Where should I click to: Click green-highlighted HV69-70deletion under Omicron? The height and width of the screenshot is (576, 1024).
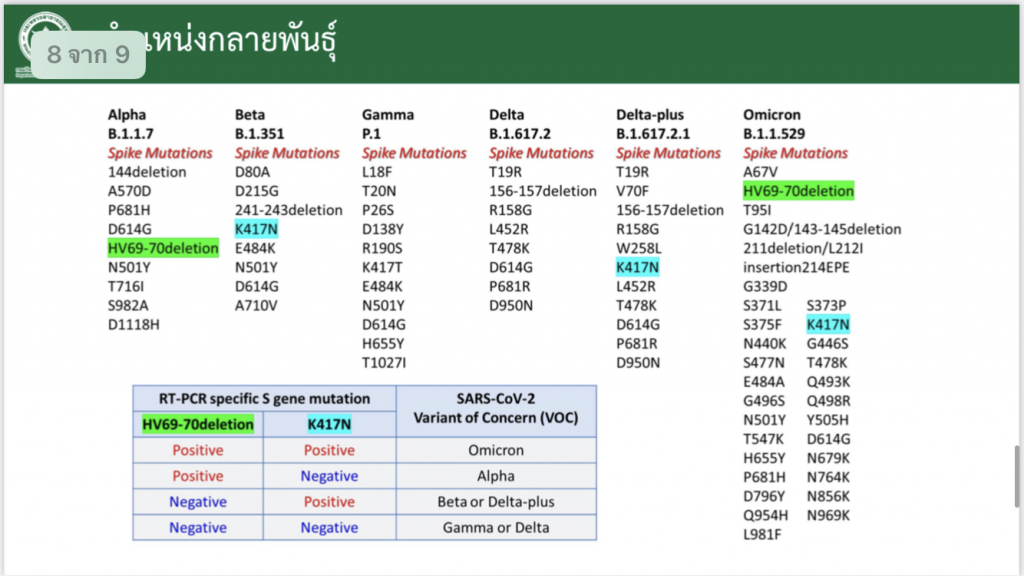pyautogui.click(x=798, y=191)
